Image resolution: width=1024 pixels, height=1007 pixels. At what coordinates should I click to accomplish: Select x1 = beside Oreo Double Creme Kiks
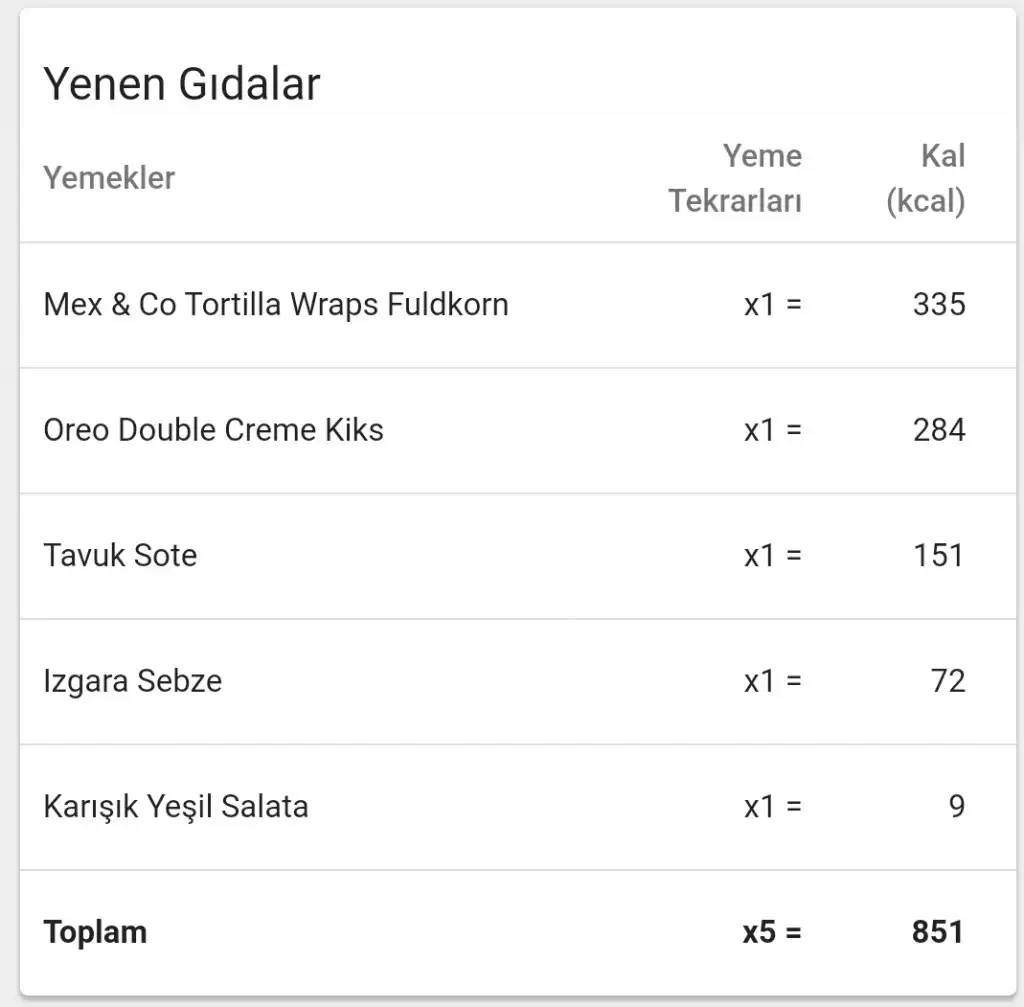772,430
